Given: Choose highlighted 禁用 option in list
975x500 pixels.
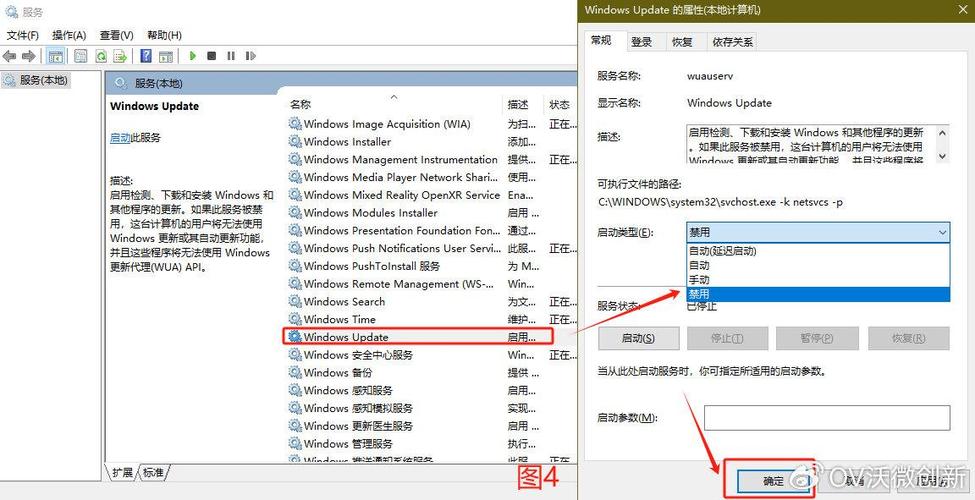Looking at the screenshot, I should coord(818,294).
